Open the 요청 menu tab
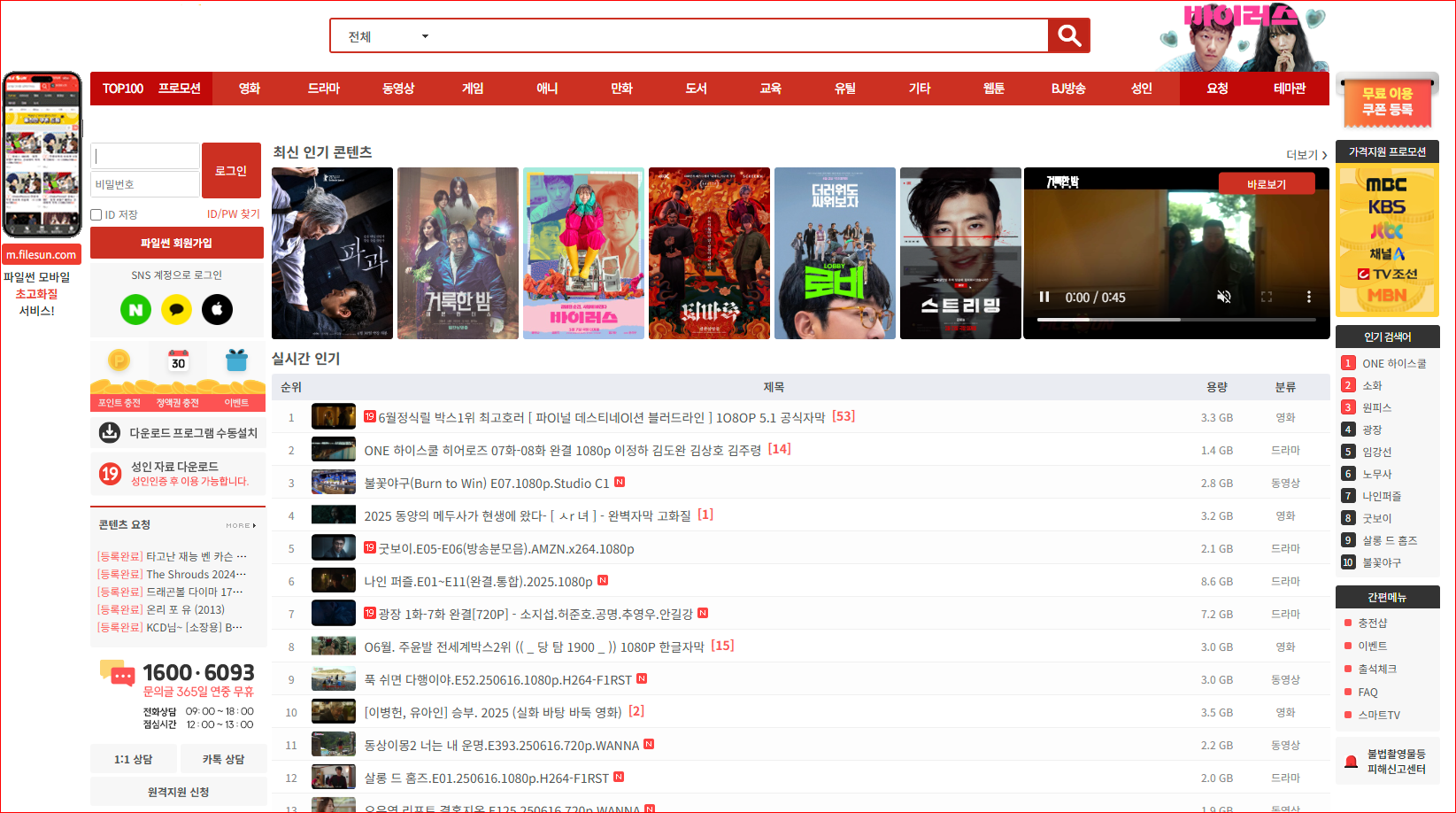 pyautogui.click(x=1217, y=89)
